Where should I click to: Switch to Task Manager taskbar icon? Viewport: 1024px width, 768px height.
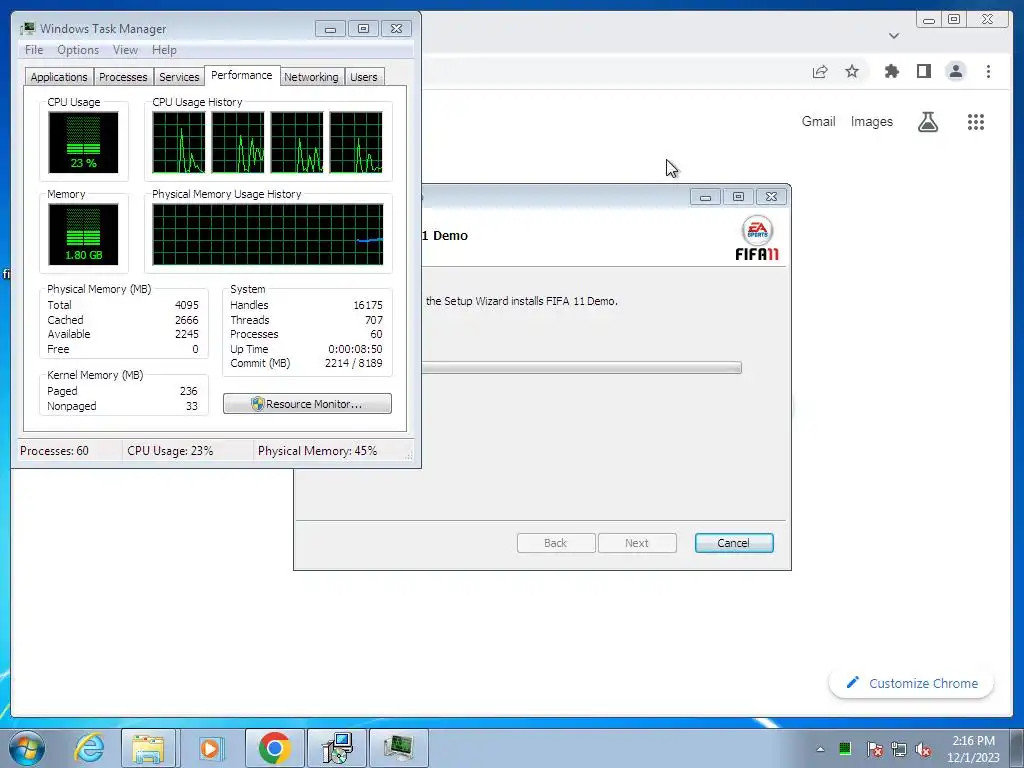coord(398,748)
